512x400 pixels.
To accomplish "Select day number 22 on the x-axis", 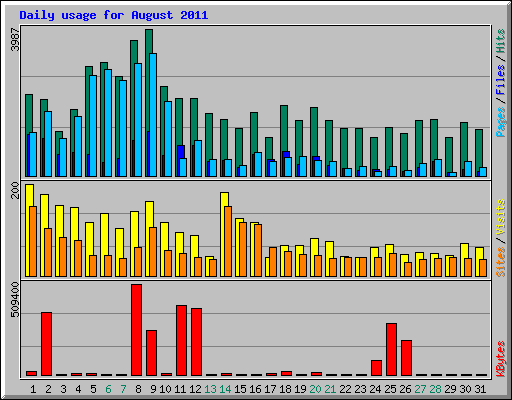I will pyautogui.click(x=345, y=389).
